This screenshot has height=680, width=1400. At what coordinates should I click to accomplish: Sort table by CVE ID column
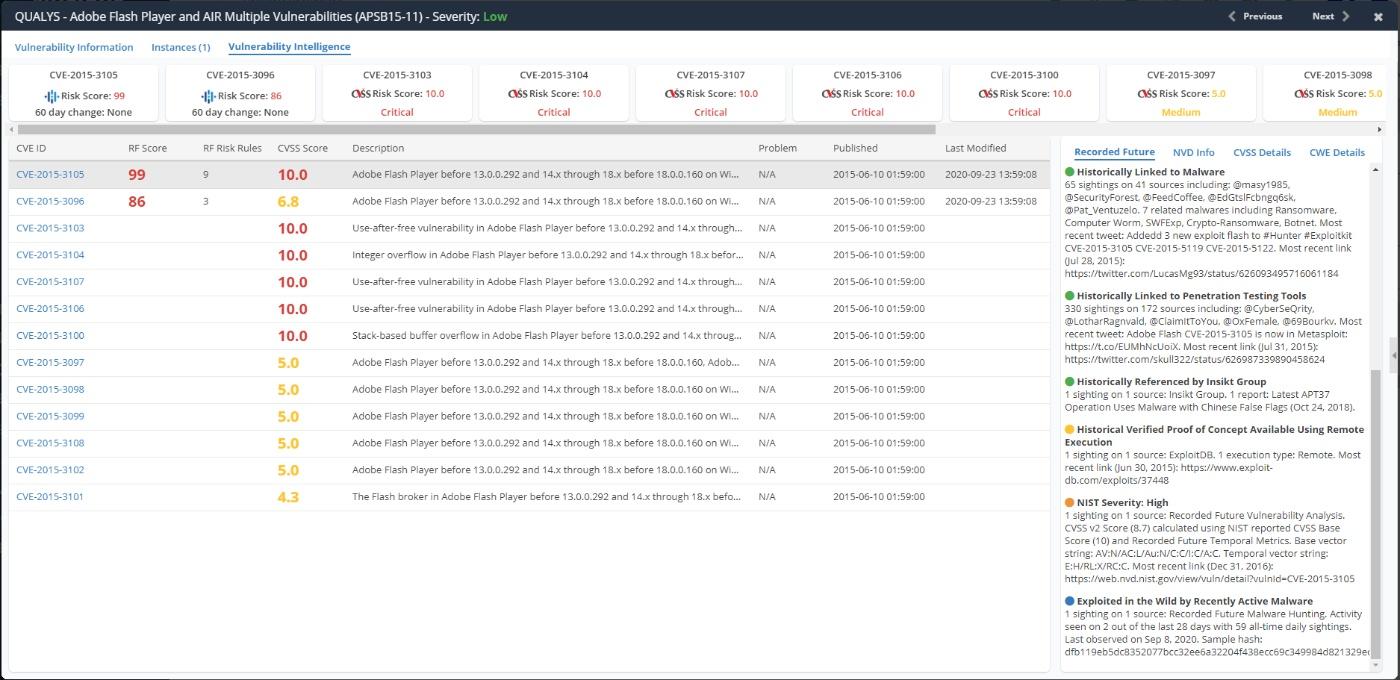click(x=32, y=148)
